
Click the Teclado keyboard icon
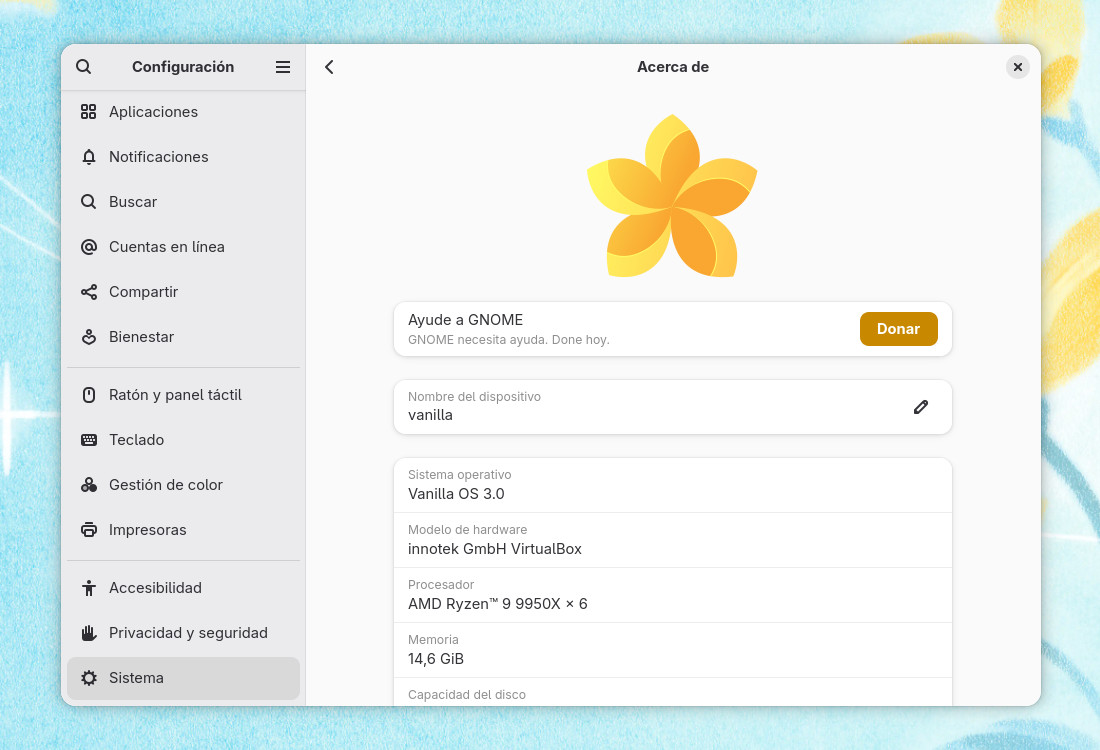(88, 440)
